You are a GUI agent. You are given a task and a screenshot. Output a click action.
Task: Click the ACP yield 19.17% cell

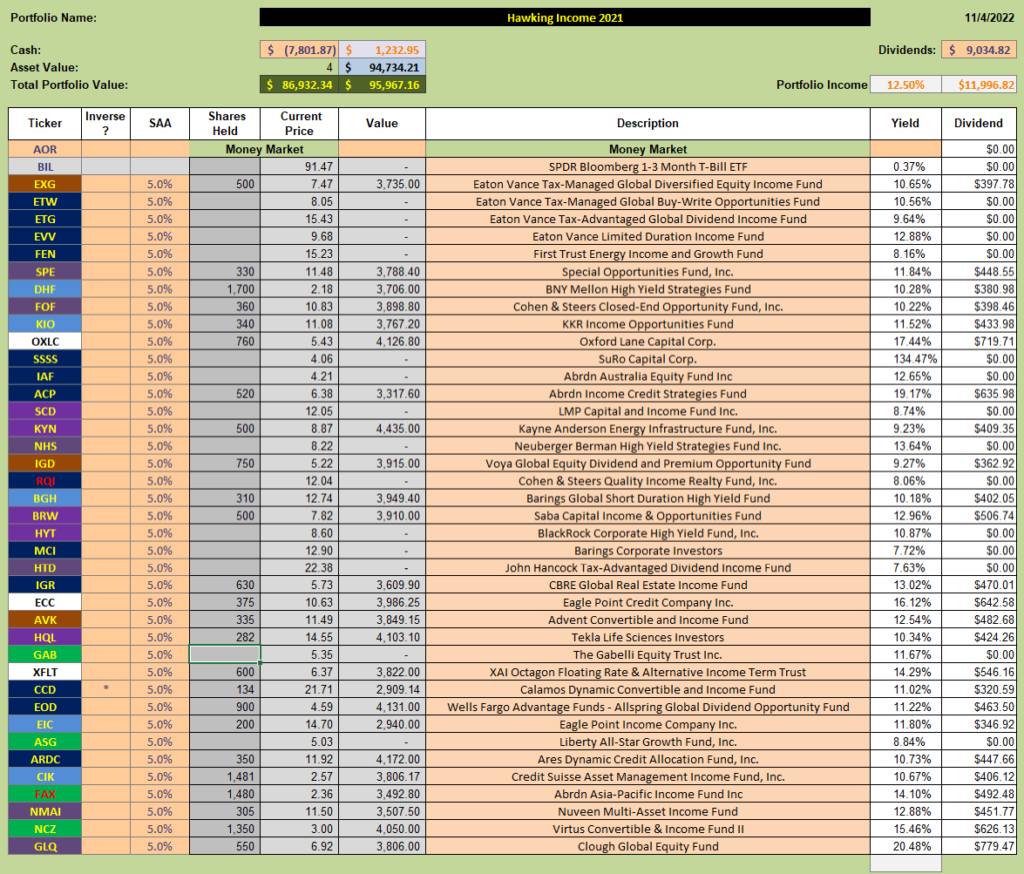pyautogui.click(x=905, y=393)
